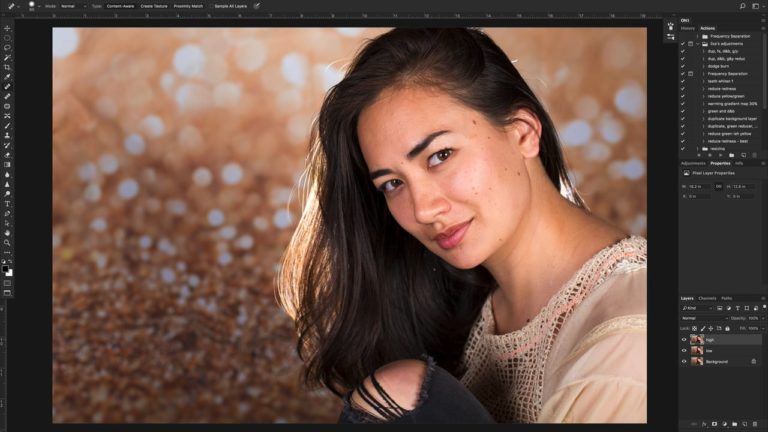768x432 pixels.
Task: Create a new layer
Action: click(x=745, y=424)
